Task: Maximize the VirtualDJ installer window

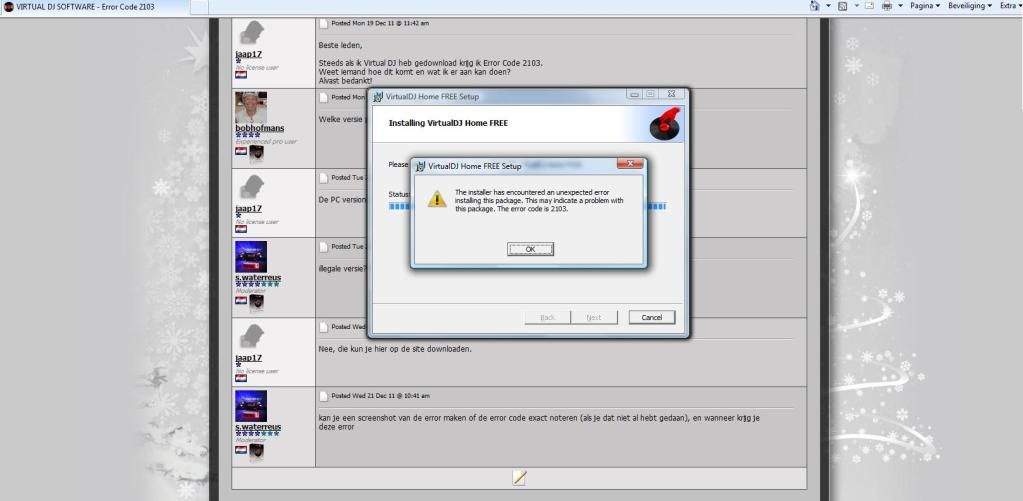Action: [x=650, y=94]
